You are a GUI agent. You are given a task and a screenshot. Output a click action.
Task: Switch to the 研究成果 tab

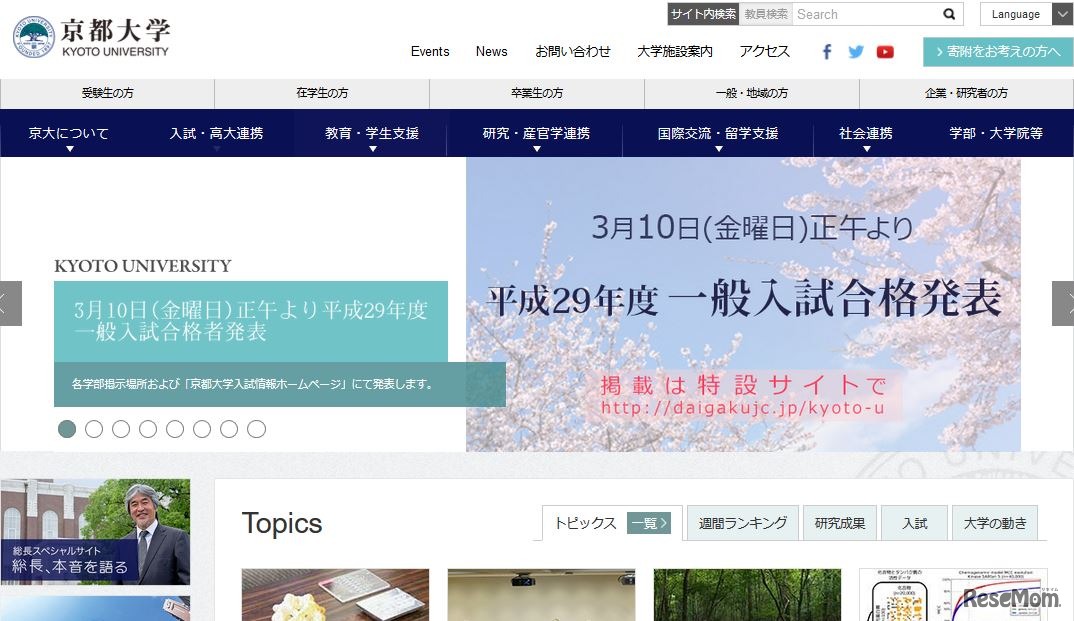(x=840, y=523)
